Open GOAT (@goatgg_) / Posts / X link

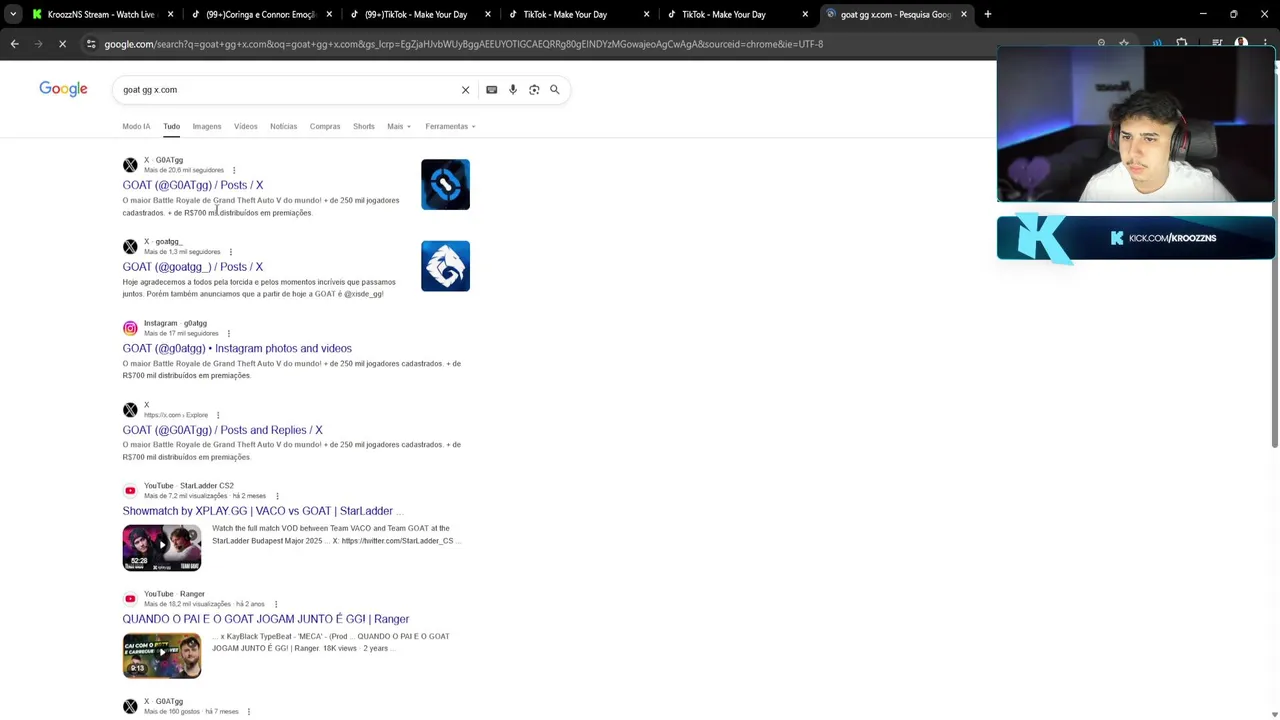point(193,267)
